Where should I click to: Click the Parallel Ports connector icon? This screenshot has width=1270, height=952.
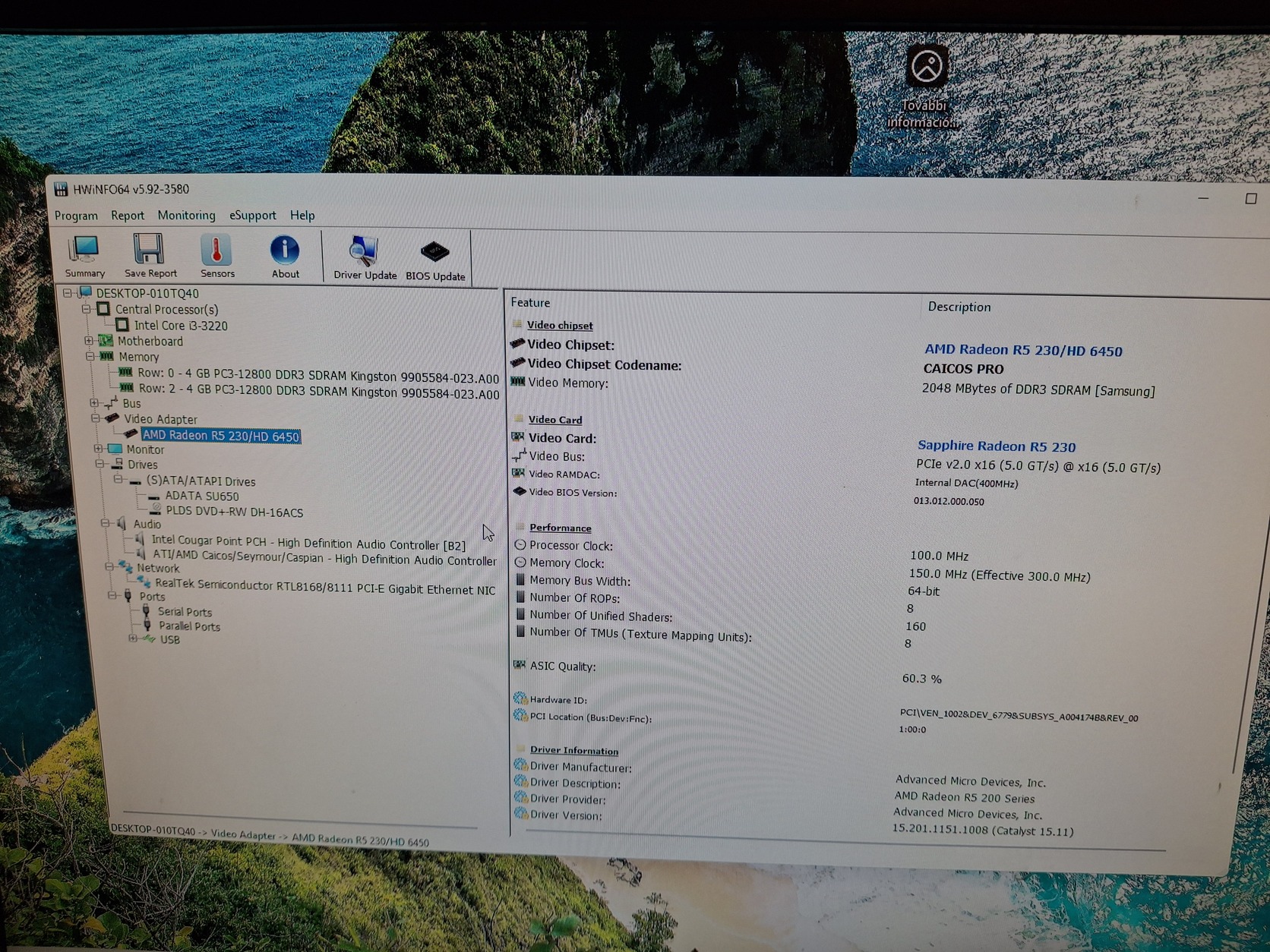tap(147, 626)
